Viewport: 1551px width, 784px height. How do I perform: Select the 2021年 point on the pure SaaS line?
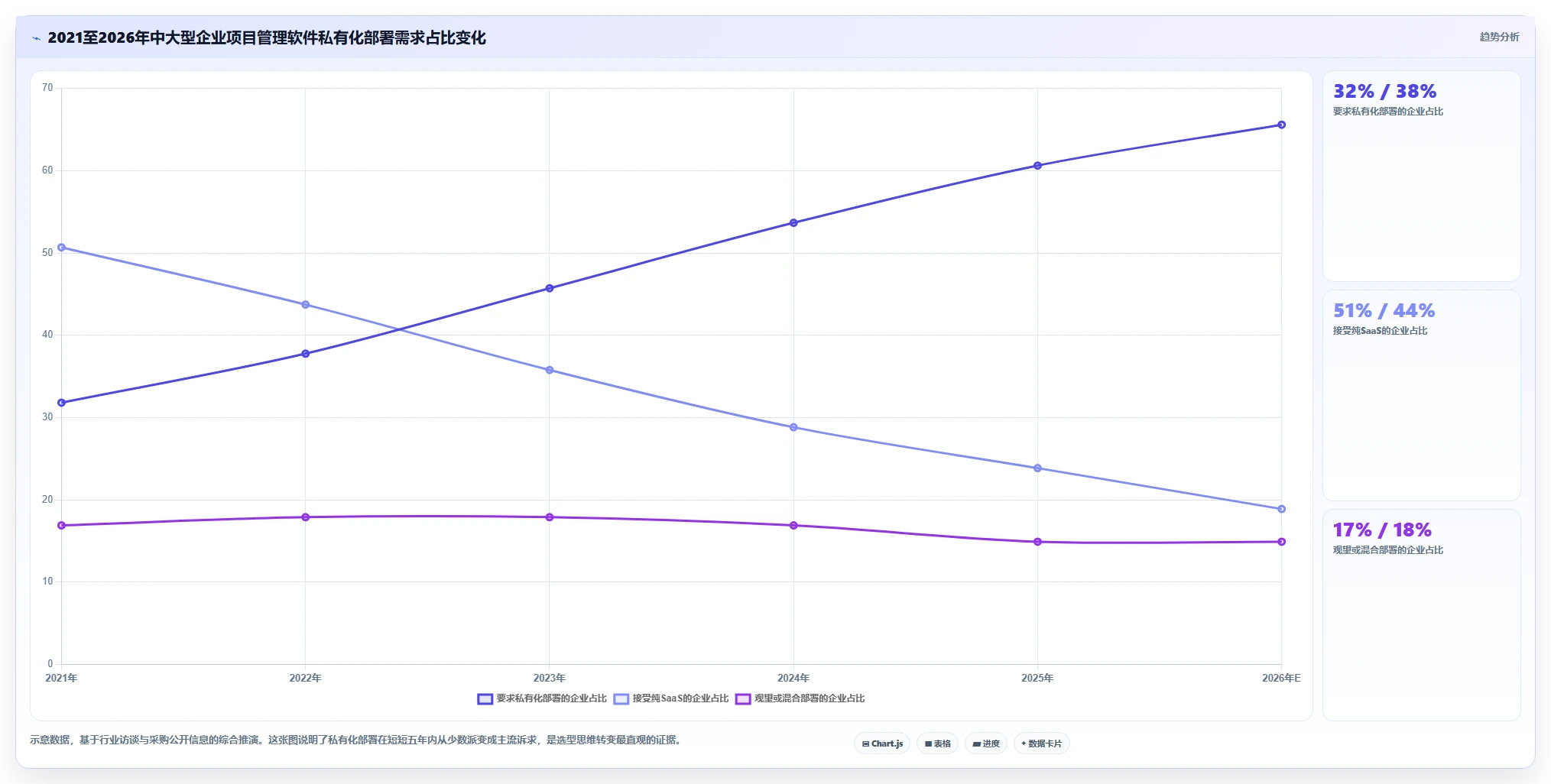pos(62,248)
